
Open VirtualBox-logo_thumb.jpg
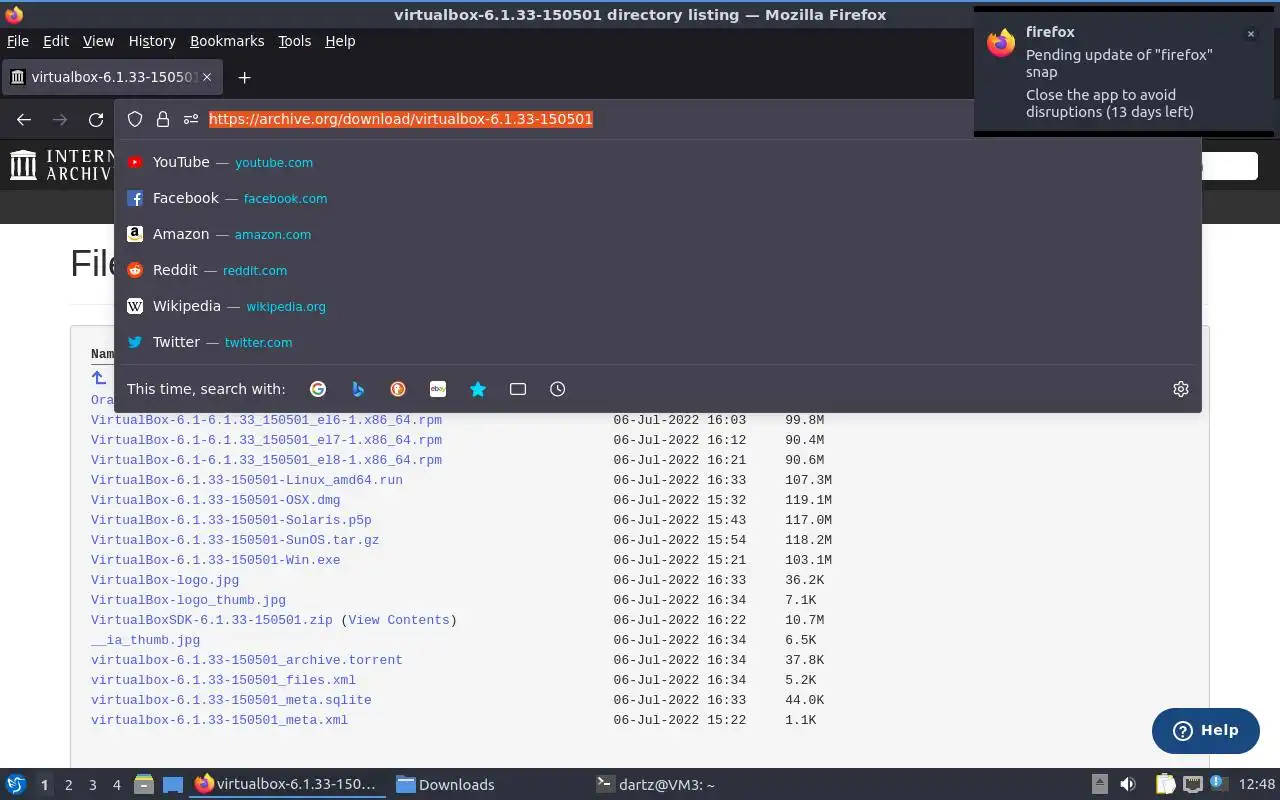188,600
